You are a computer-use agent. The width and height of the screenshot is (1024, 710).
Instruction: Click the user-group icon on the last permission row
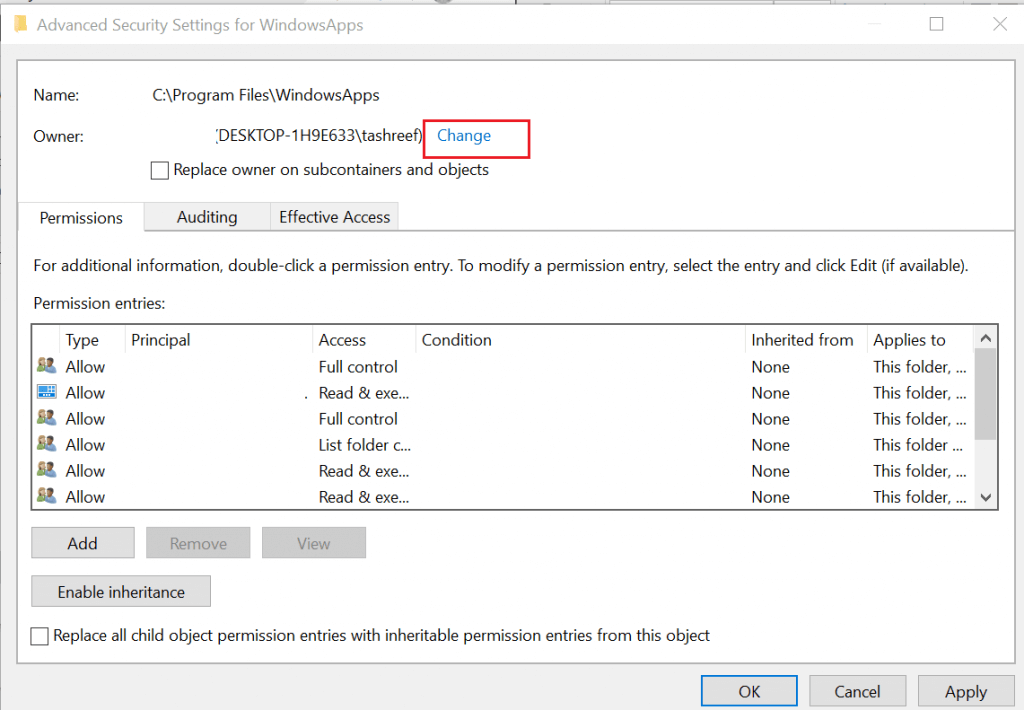(46, 496)
